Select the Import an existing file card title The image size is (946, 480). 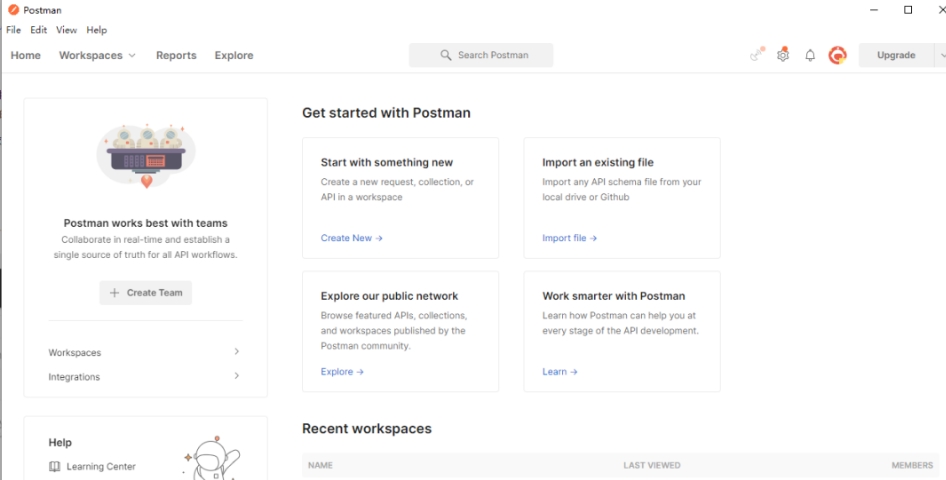[x=598, y=163]
